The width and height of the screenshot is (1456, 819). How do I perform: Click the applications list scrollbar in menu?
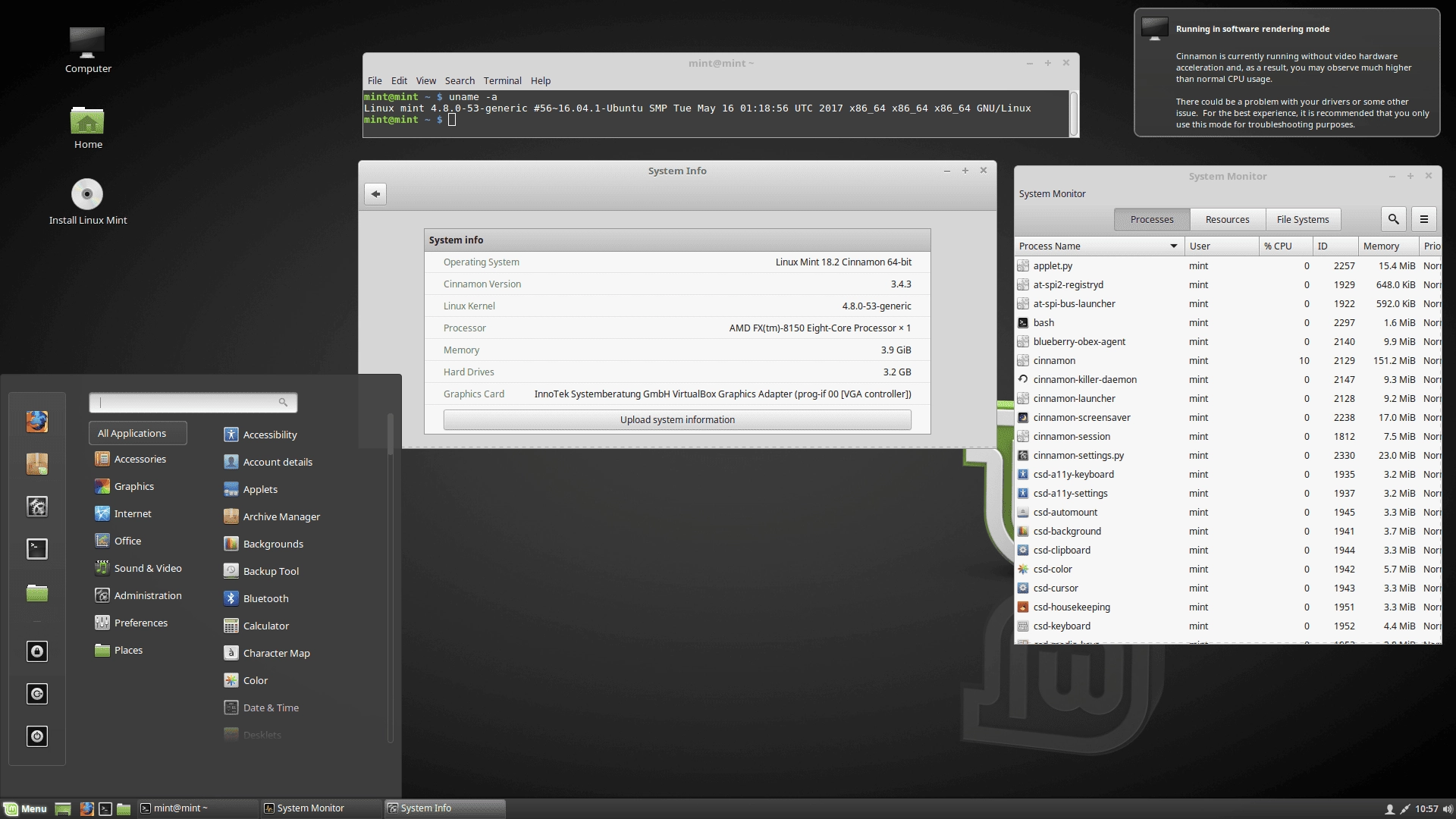tap(390, 576)
